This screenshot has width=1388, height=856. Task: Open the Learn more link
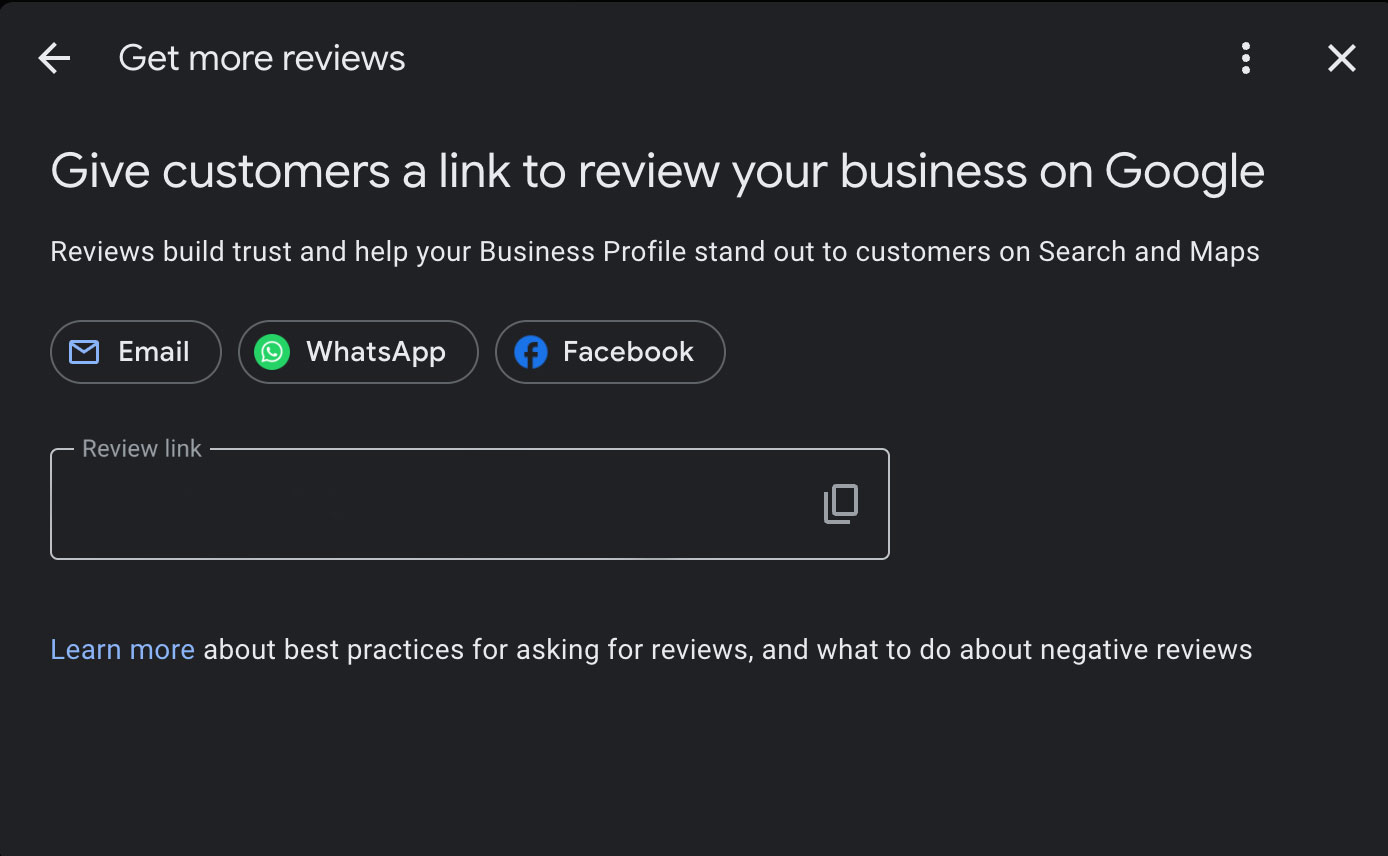coord(123,650)
